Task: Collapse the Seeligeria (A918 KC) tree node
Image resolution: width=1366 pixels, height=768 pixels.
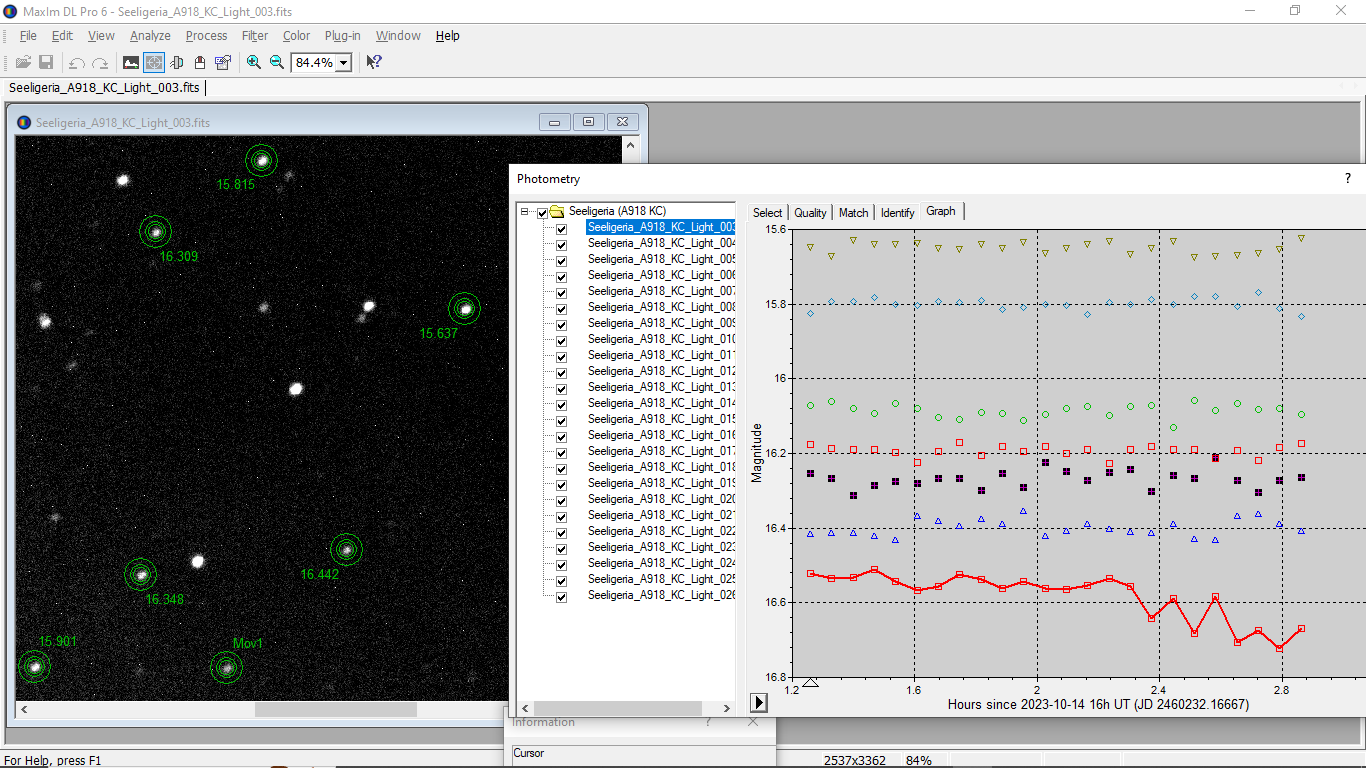Action: (x=525, y=212)
